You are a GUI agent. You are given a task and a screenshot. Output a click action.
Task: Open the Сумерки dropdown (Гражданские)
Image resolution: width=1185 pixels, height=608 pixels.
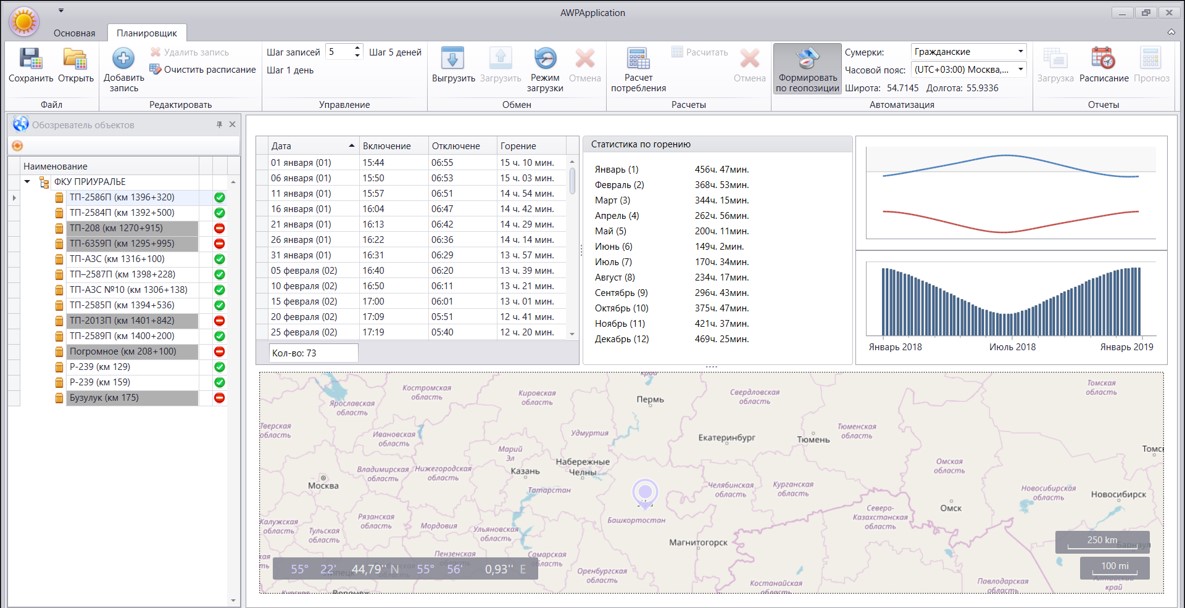tap(969, 51)
